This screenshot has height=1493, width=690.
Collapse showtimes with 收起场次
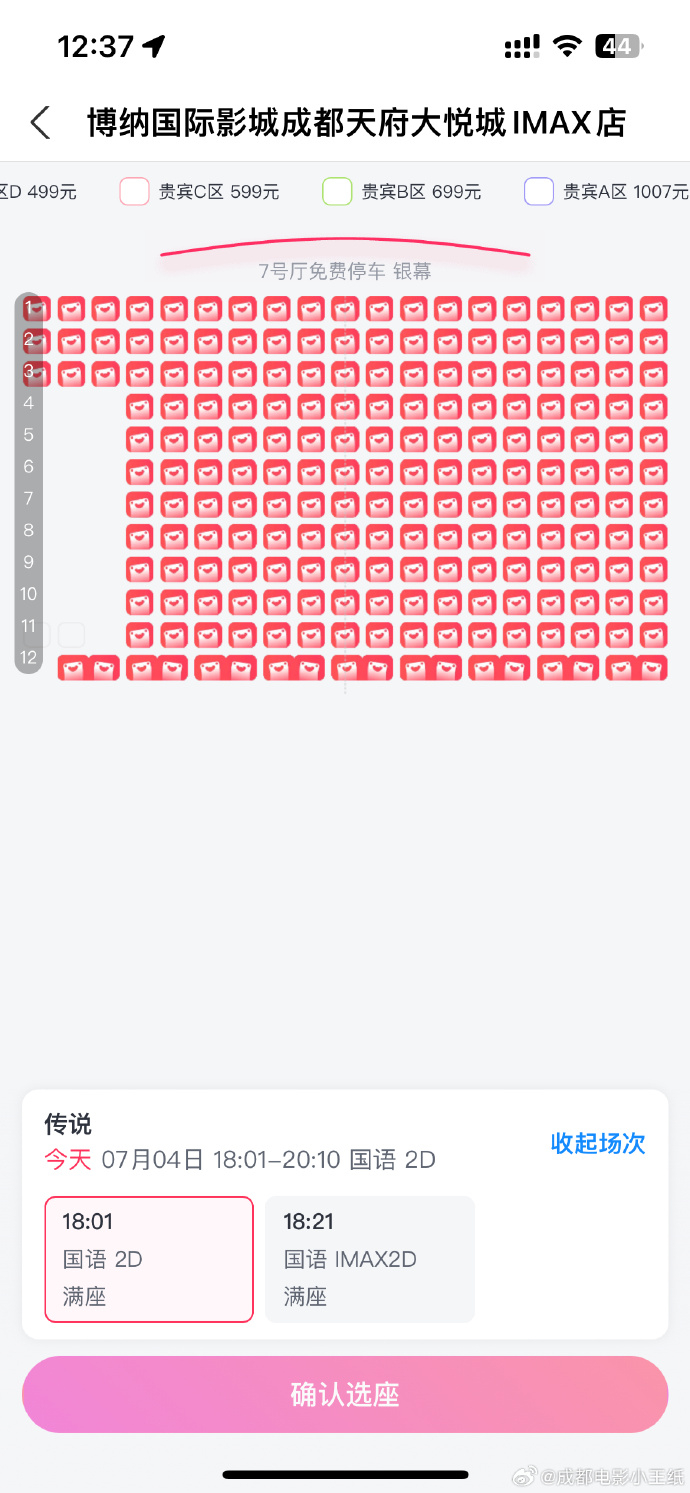point(598,1143)
